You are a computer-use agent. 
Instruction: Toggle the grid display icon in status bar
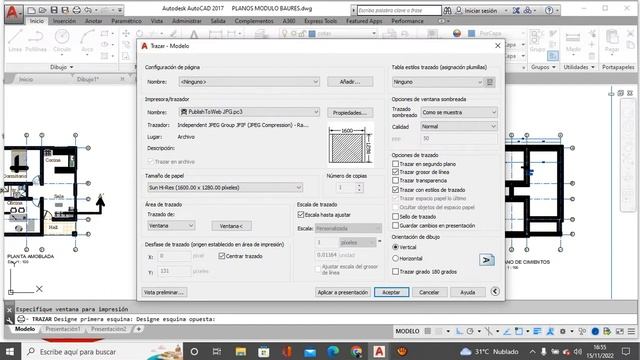[428, 331]
